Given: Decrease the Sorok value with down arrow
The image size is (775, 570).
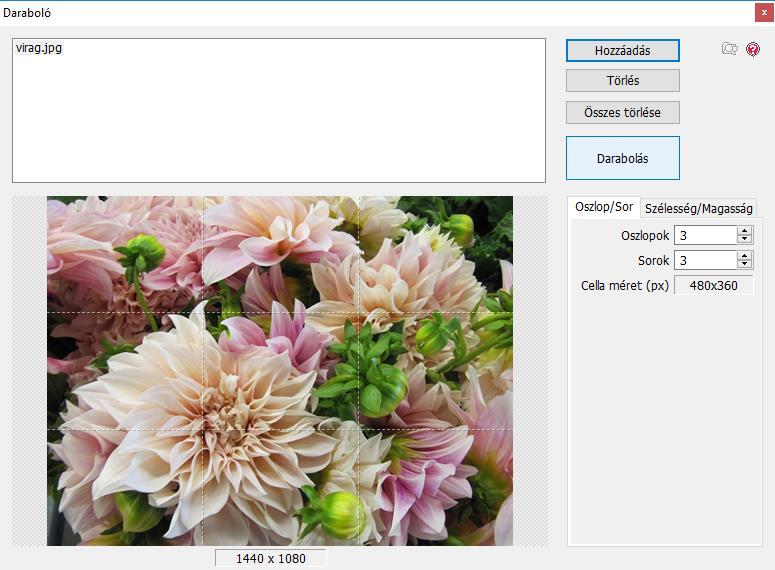Looking at the screenshot, I should pyautogui.click(x=744, y=264).
